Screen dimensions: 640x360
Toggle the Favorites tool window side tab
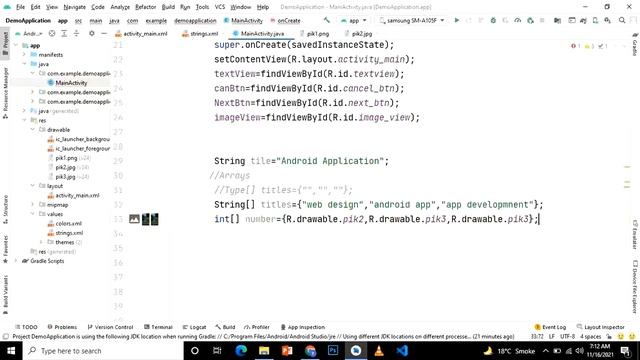(5, 249)
